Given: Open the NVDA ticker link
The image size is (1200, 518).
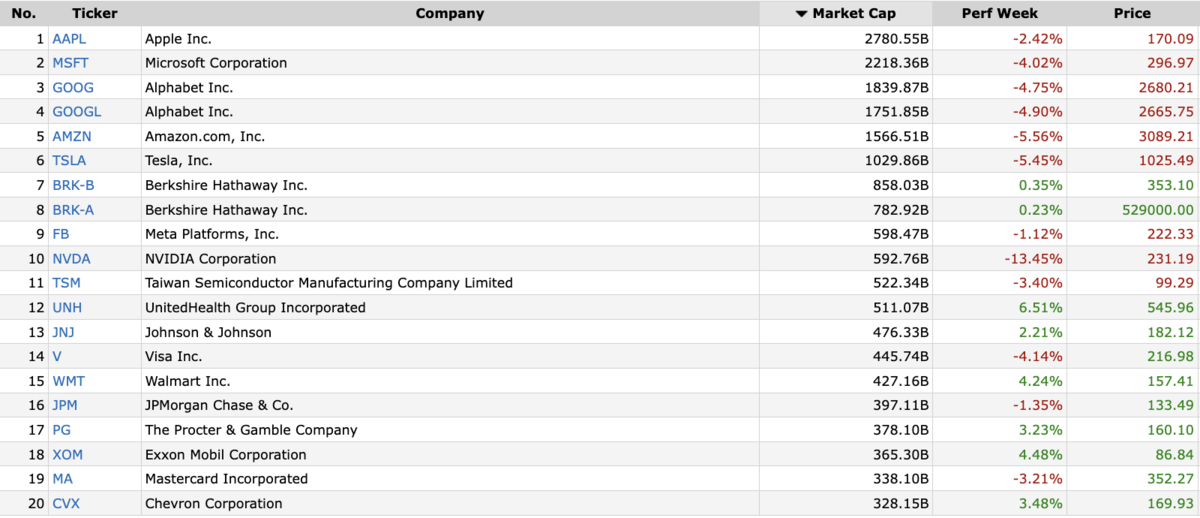Looking at the screenshot, I should [x=71, y=259].
